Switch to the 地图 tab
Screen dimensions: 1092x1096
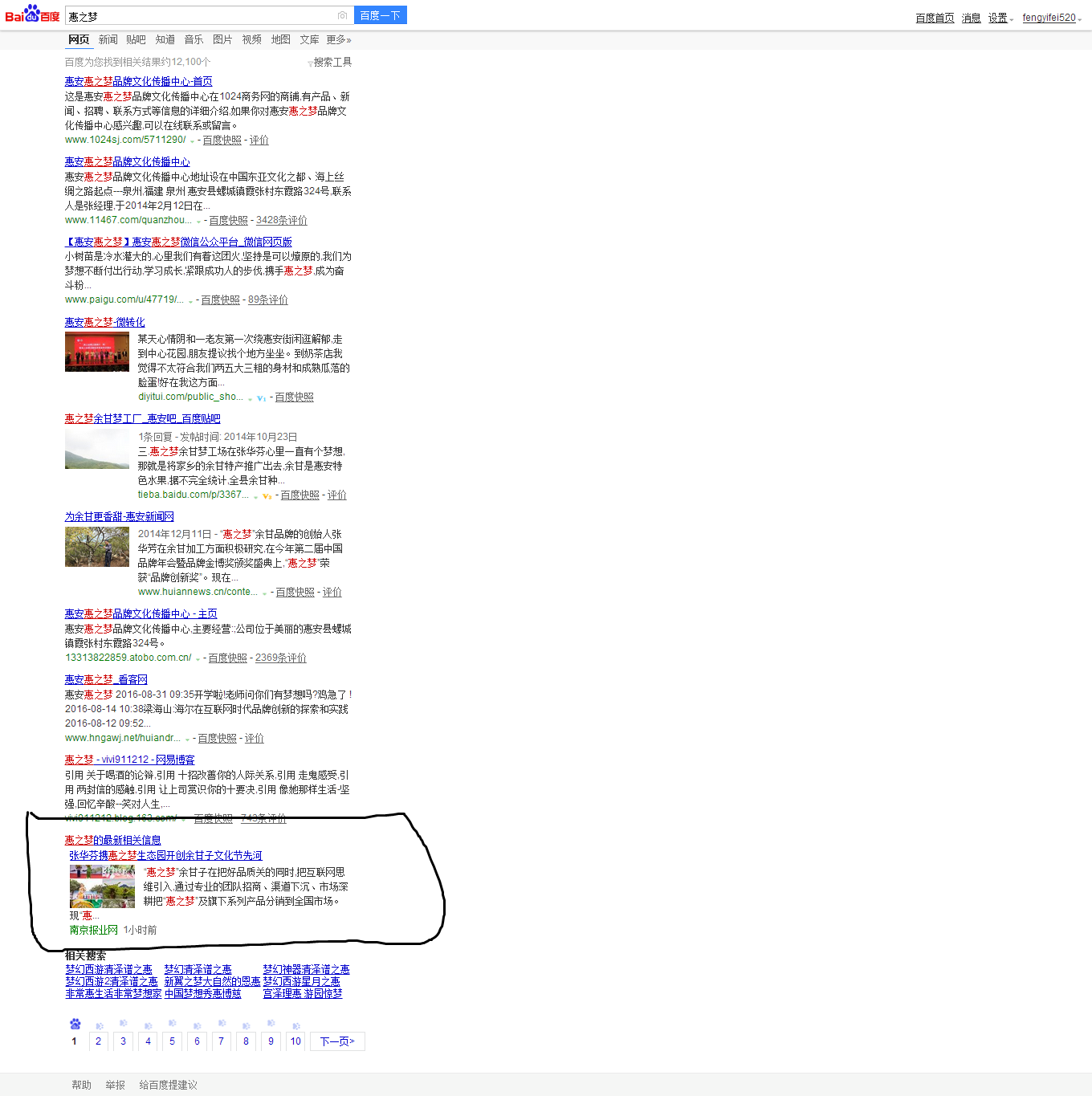pos(281,39)
